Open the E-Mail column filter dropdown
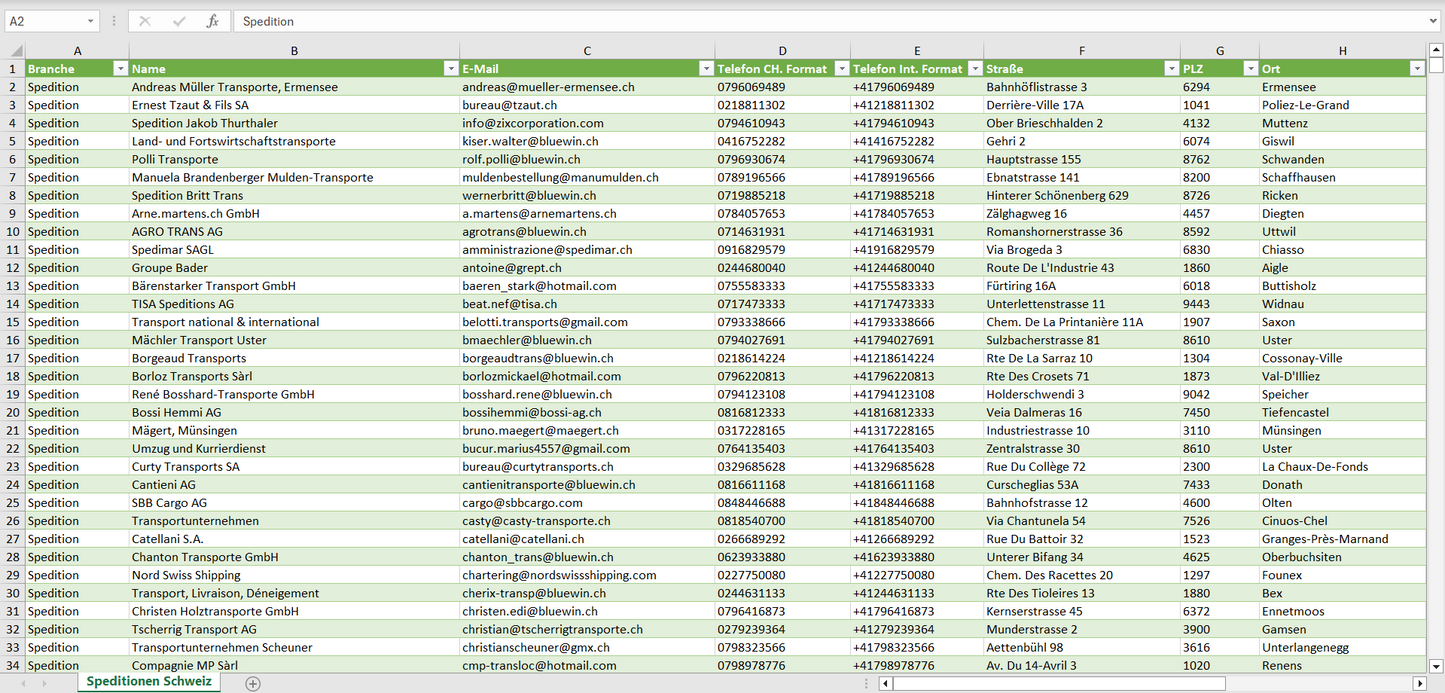1445x693 pixels. 706,69
